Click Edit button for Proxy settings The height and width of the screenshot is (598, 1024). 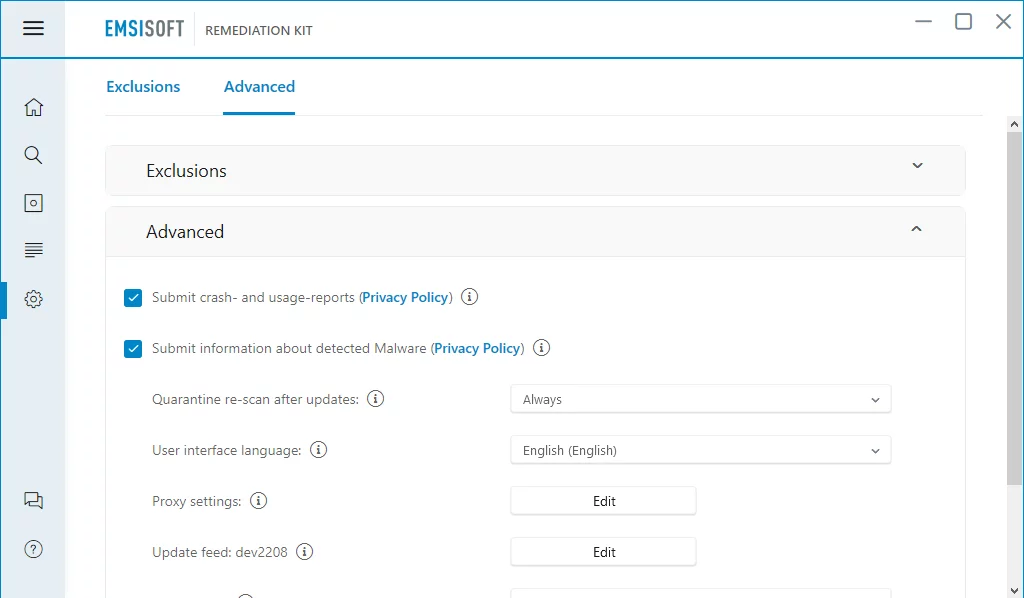(x=603, y=501)
